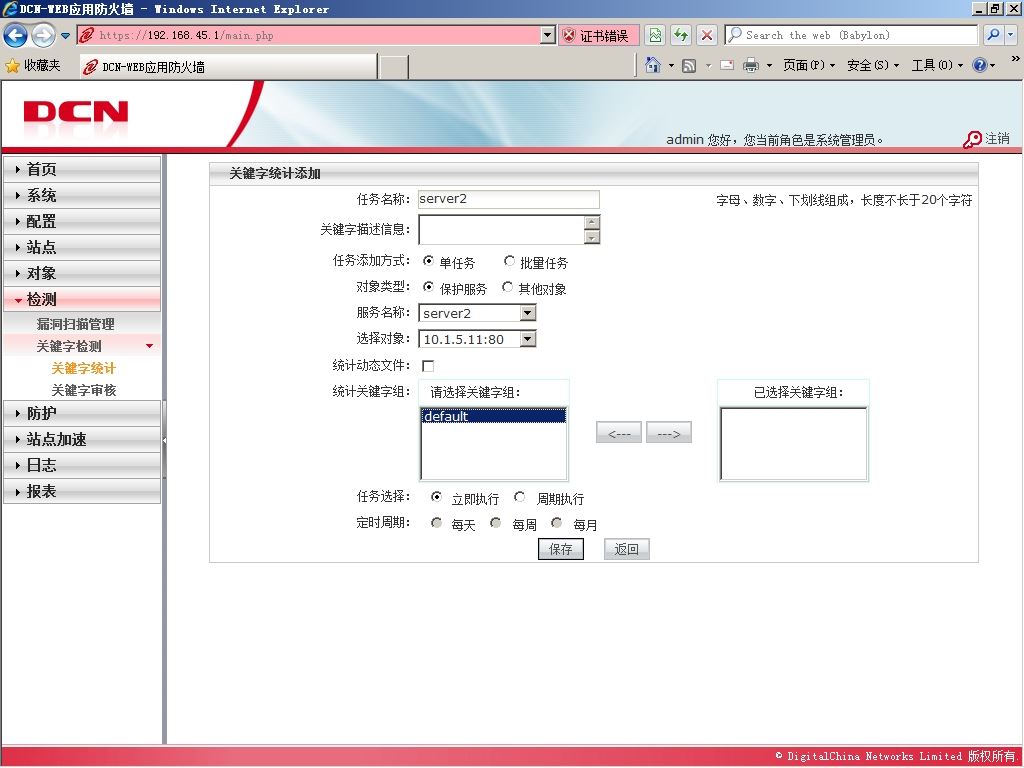Click the compatibility view icon
Screen dimensions: 1024x768
pyautogui.click(x=655, y=35)
